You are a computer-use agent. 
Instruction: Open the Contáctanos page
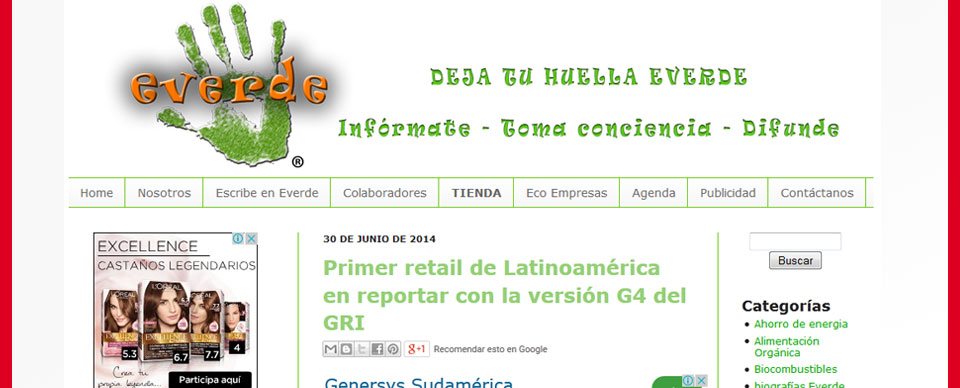click(x=817, y=193)
